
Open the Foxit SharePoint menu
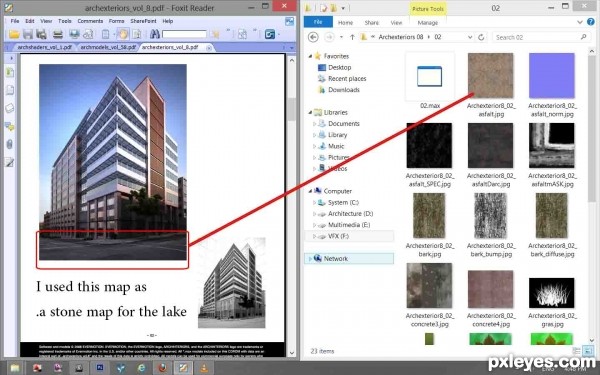click(x=143, y=21)
